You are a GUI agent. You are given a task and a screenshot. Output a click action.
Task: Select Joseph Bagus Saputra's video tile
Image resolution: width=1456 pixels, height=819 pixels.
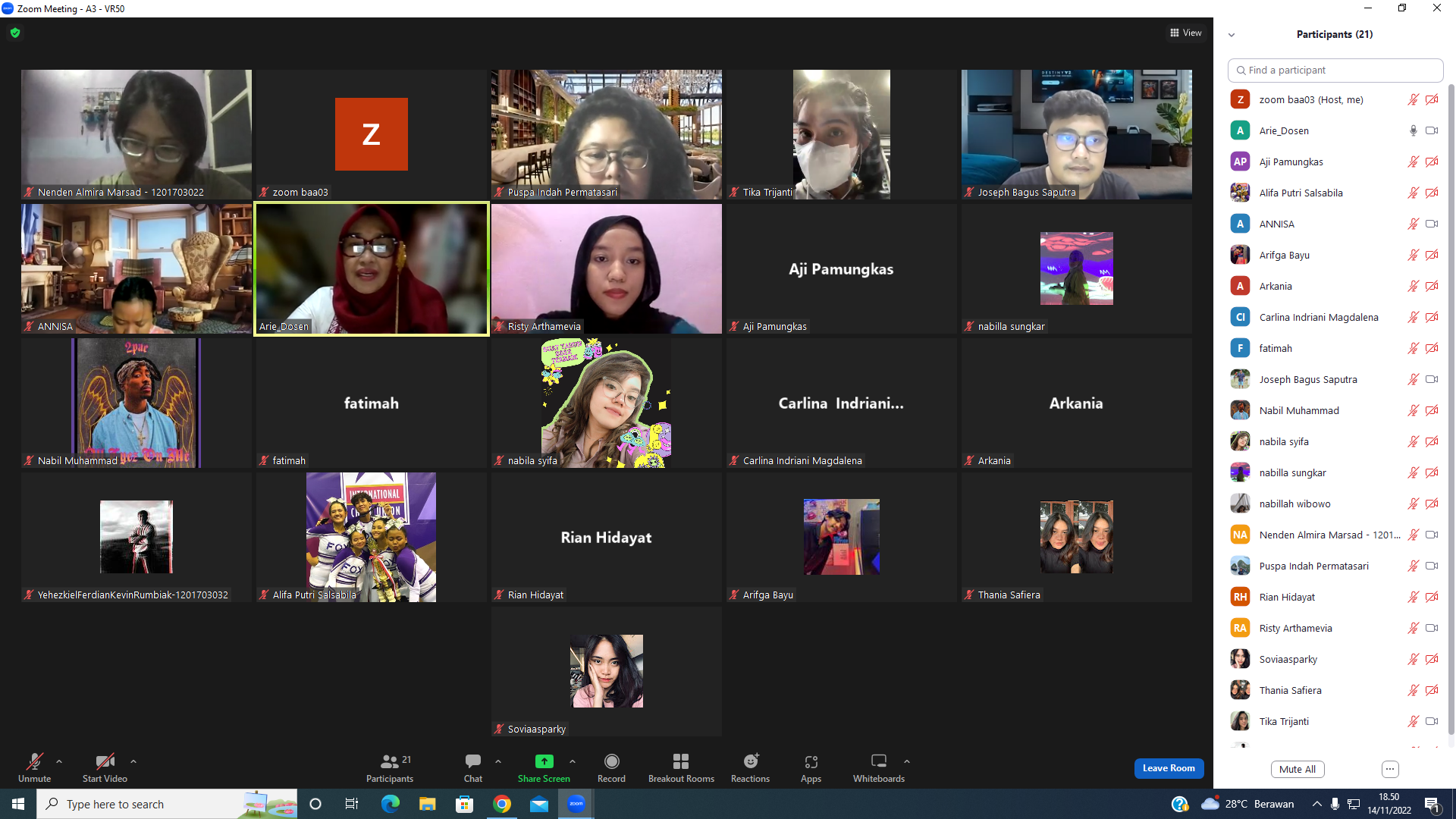[x=1077, y=134]
